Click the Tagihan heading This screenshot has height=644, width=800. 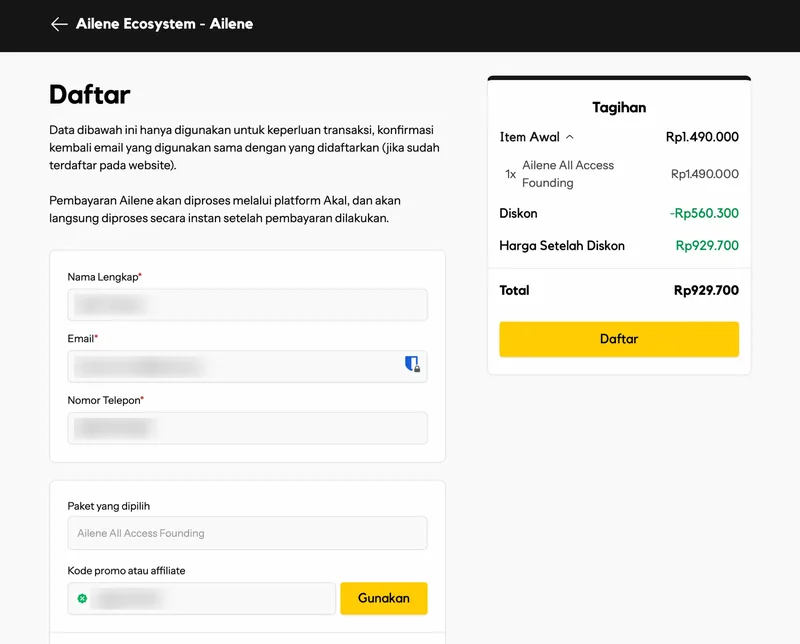tap(619, 107)
